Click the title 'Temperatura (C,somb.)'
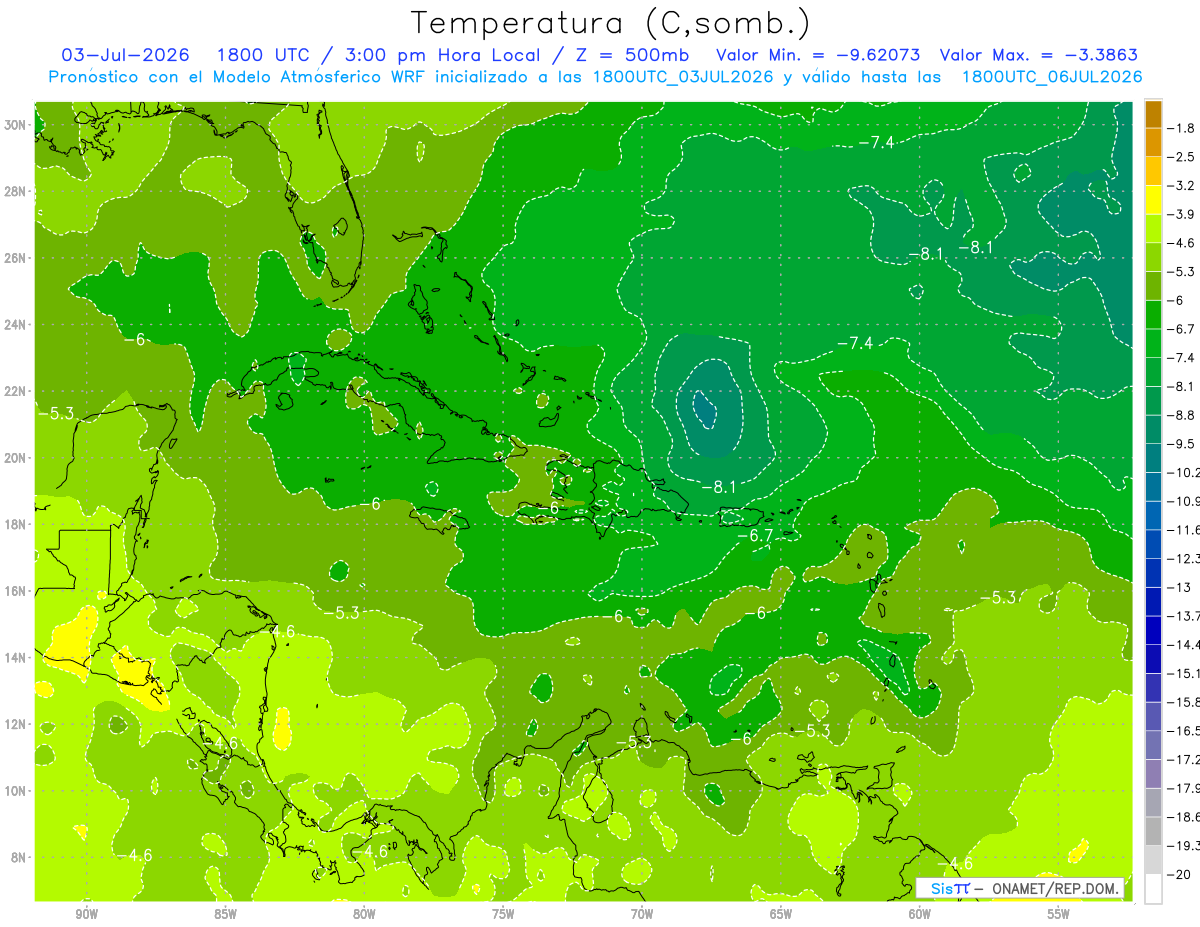The width and height of the screenshot is (1200, 927). pos(610,23)
